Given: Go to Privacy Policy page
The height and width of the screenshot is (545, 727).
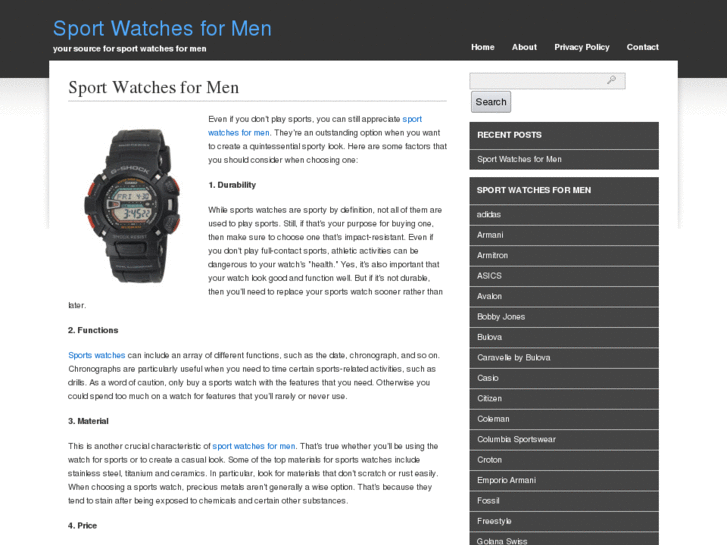Looking at the screenshot, I should tap(582, 47).
